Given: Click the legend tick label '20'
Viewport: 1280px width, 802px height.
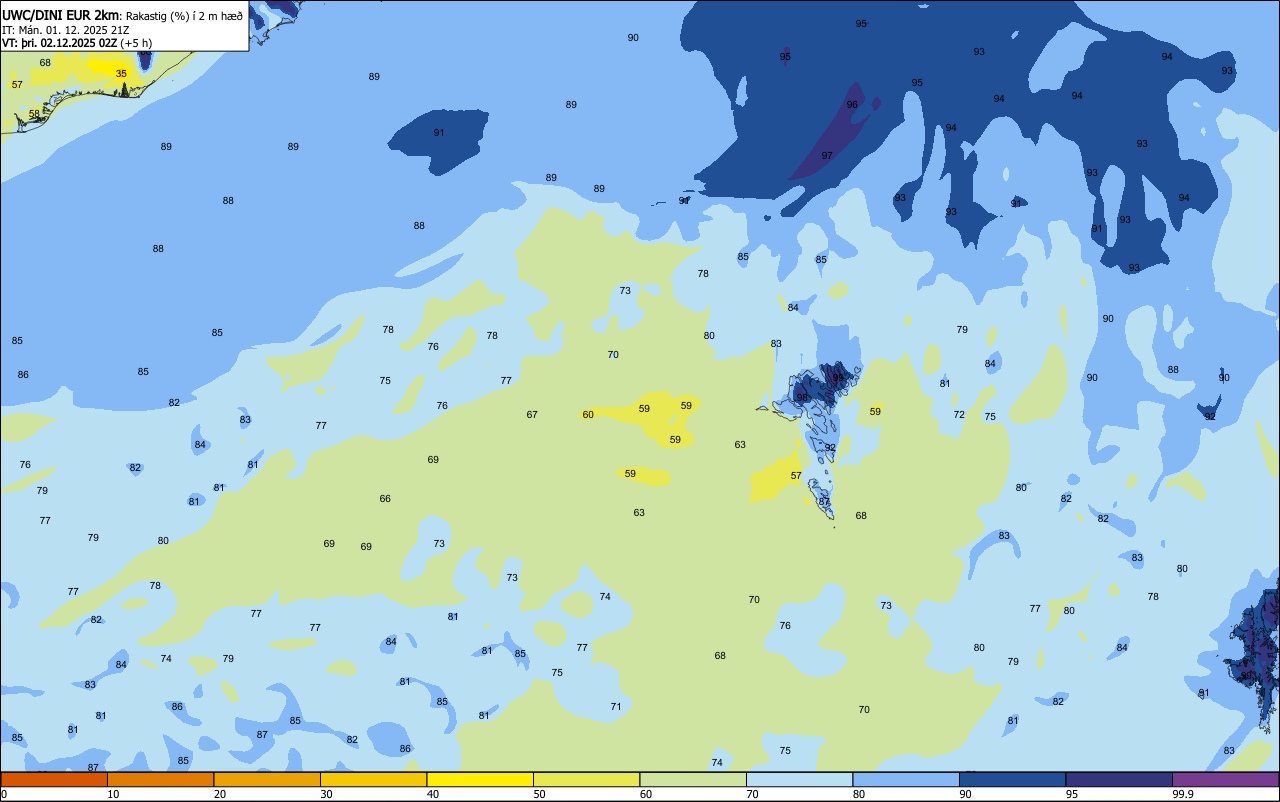Looking at the screenshot, I should pyautogui.click(x=220, y=794).
